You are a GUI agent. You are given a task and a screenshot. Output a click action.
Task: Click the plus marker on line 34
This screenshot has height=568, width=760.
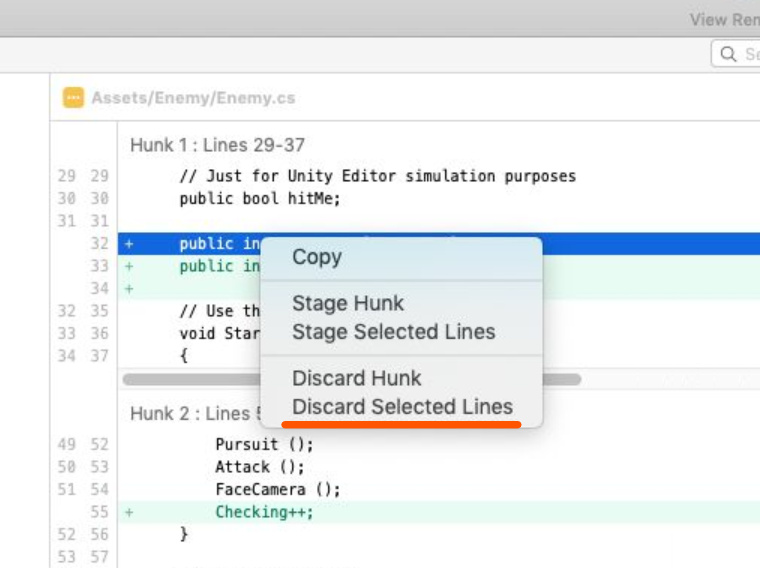coord(129,289)
